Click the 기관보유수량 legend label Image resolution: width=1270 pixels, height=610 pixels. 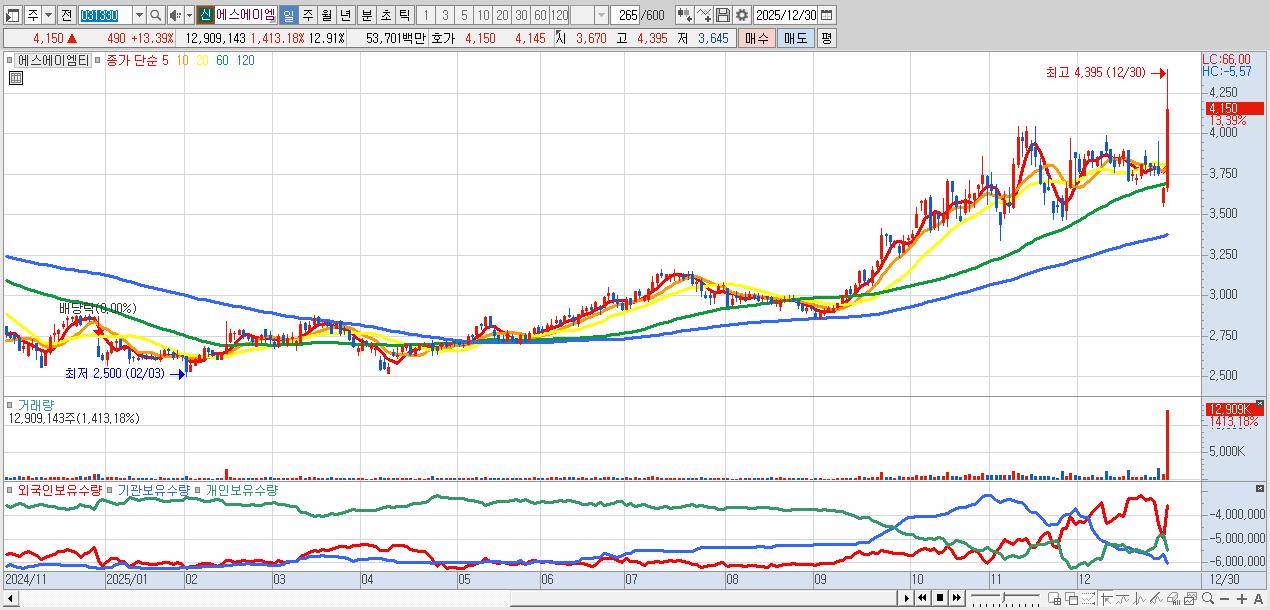tap(153, 491)
